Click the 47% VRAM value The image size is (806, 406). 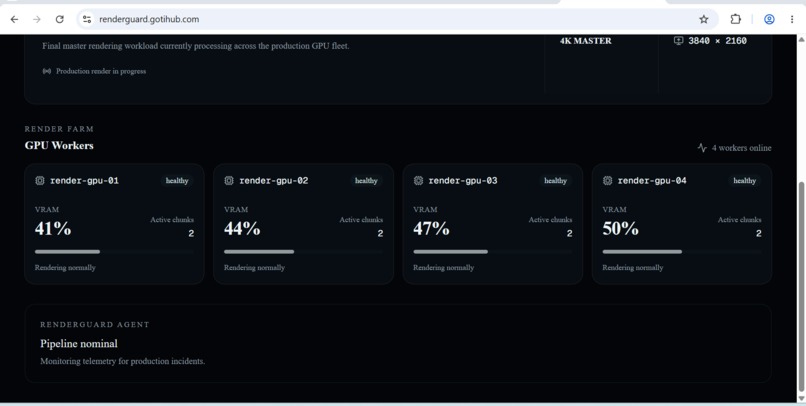coord(431,229)
